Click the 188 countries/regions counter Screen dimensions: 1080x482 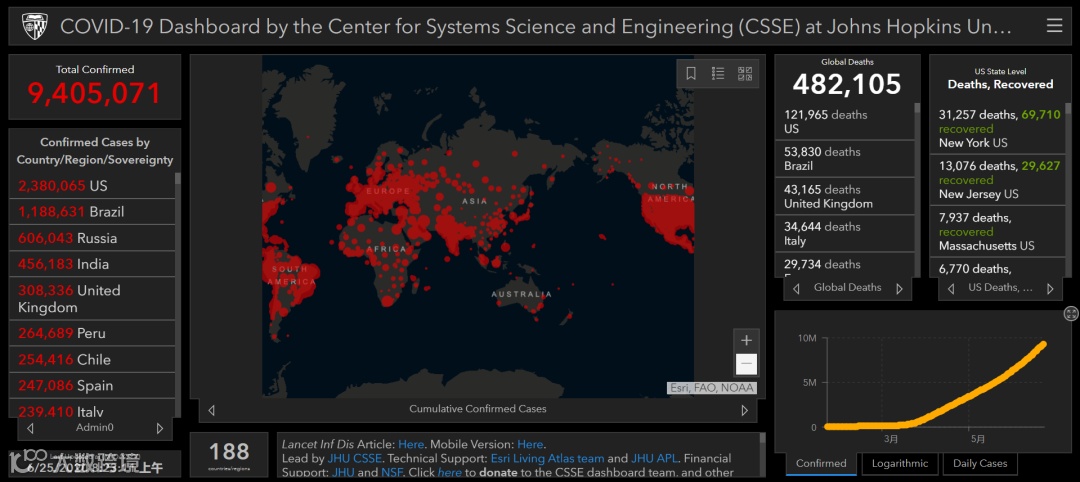click(x=229, y=455)
